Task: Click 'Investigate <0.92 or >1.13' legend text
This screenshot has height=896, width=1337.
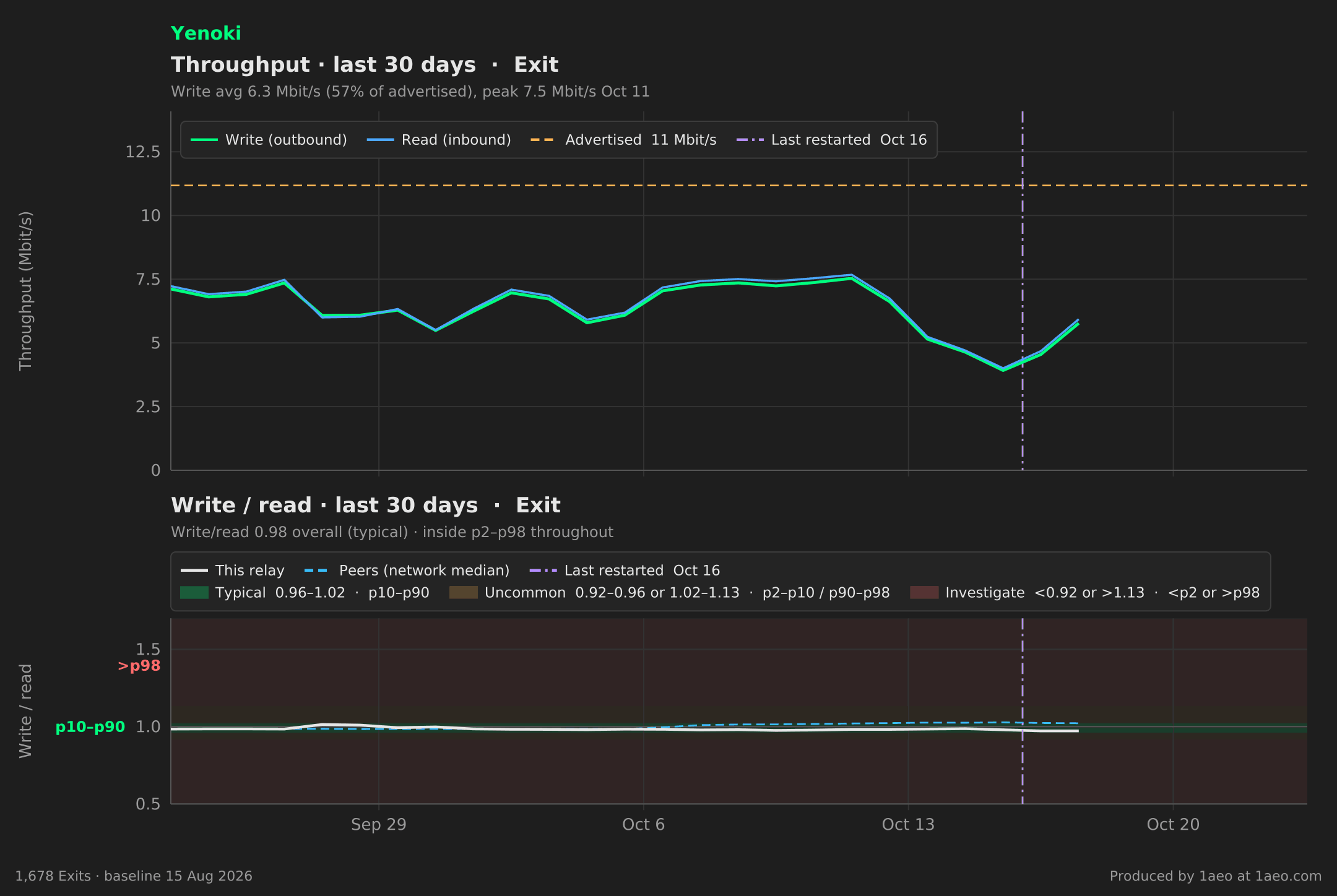Action: [x=1102, y=593]
